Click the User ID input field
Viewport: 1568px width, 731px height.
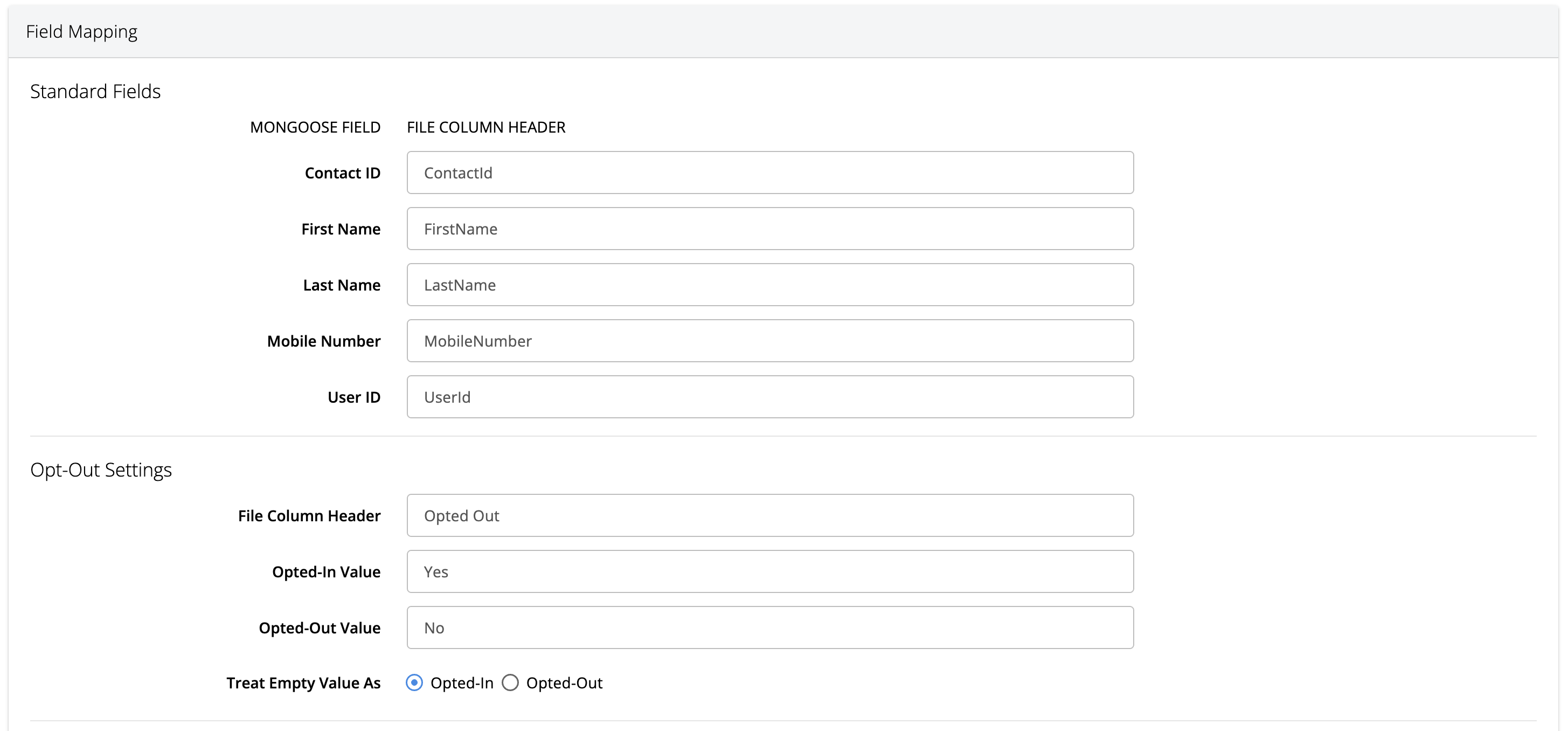click(x=769, y=397)
